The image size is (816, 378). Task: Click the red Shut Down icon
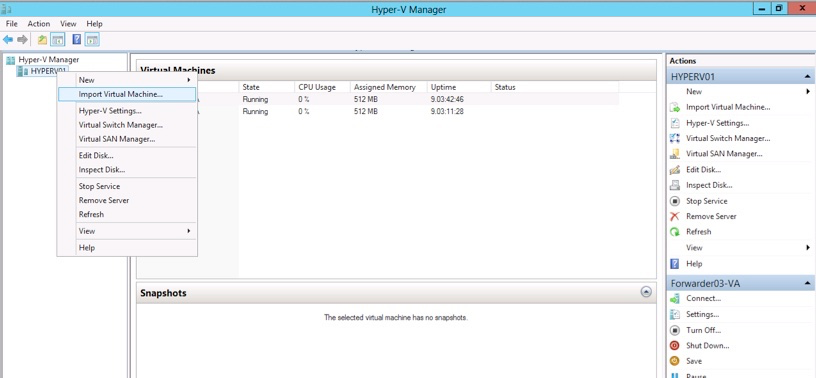(x=675, y=346)
